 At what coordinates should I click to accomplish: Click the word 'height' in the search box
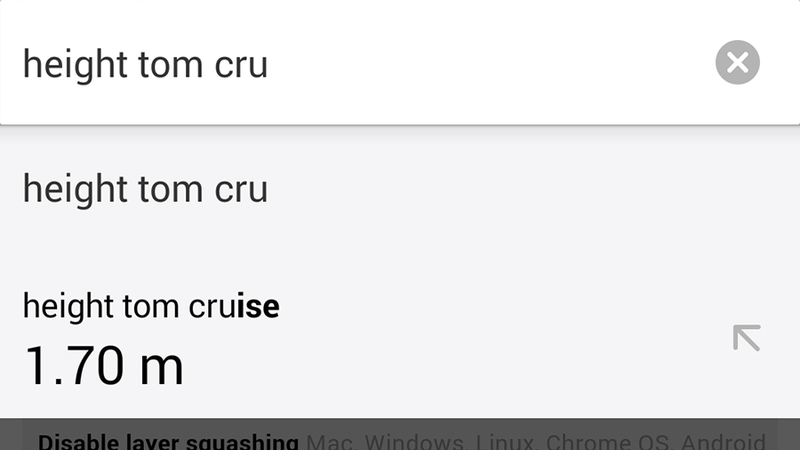(x=75, y=64)
